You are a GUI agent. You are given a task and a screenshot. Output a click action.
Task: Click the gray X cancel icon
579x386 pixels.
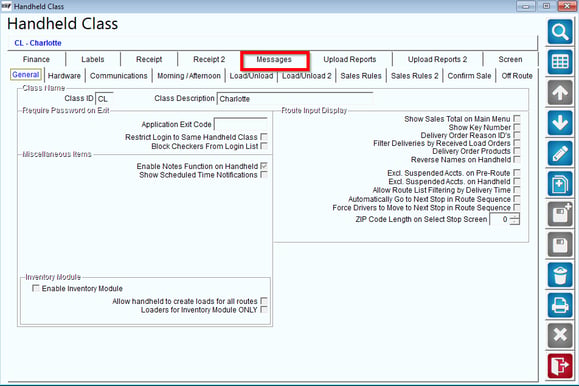(x=560, y=335)
